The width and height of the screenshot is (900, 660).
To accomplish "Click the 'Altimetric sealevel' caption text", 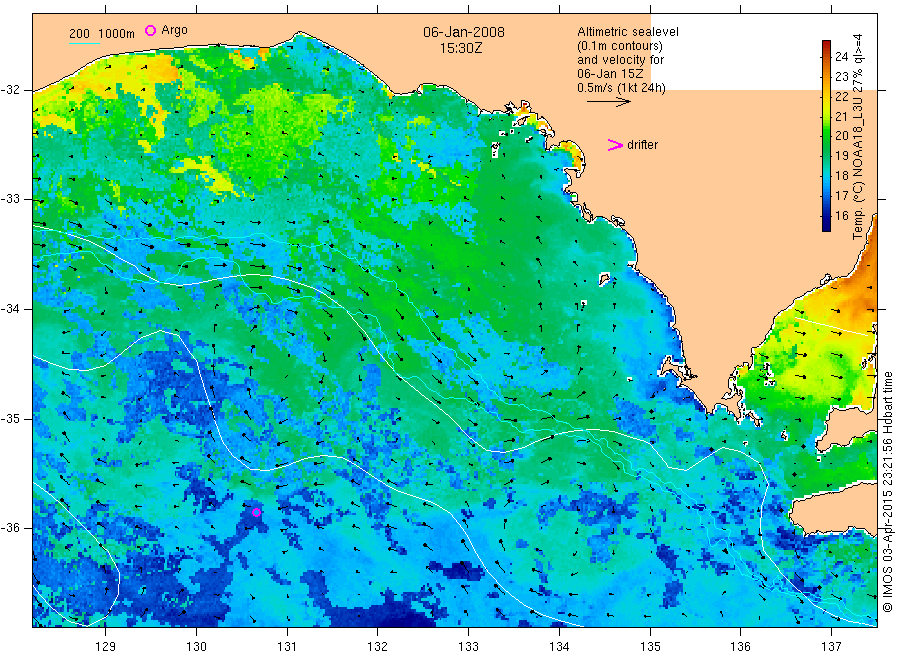I will click(627, 32).
